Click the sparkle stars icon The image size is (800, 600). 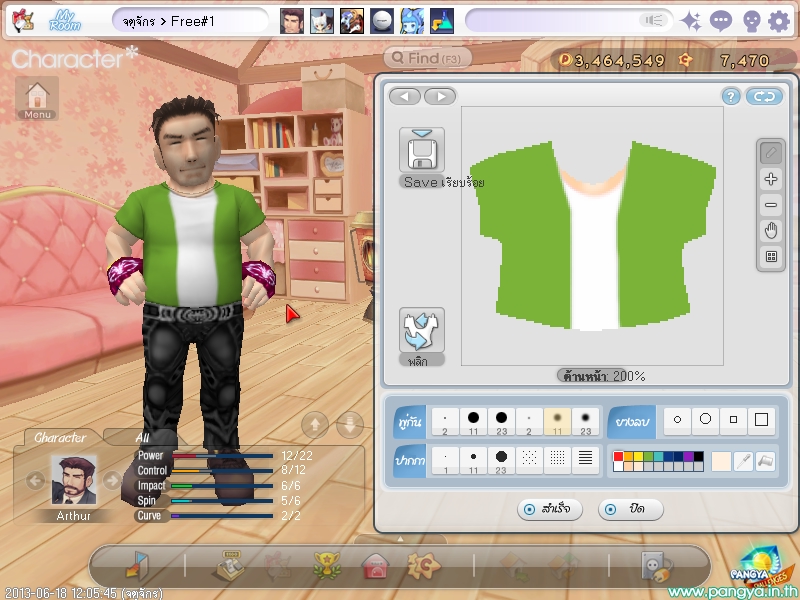pyautogui.click(x=691, y=21)
